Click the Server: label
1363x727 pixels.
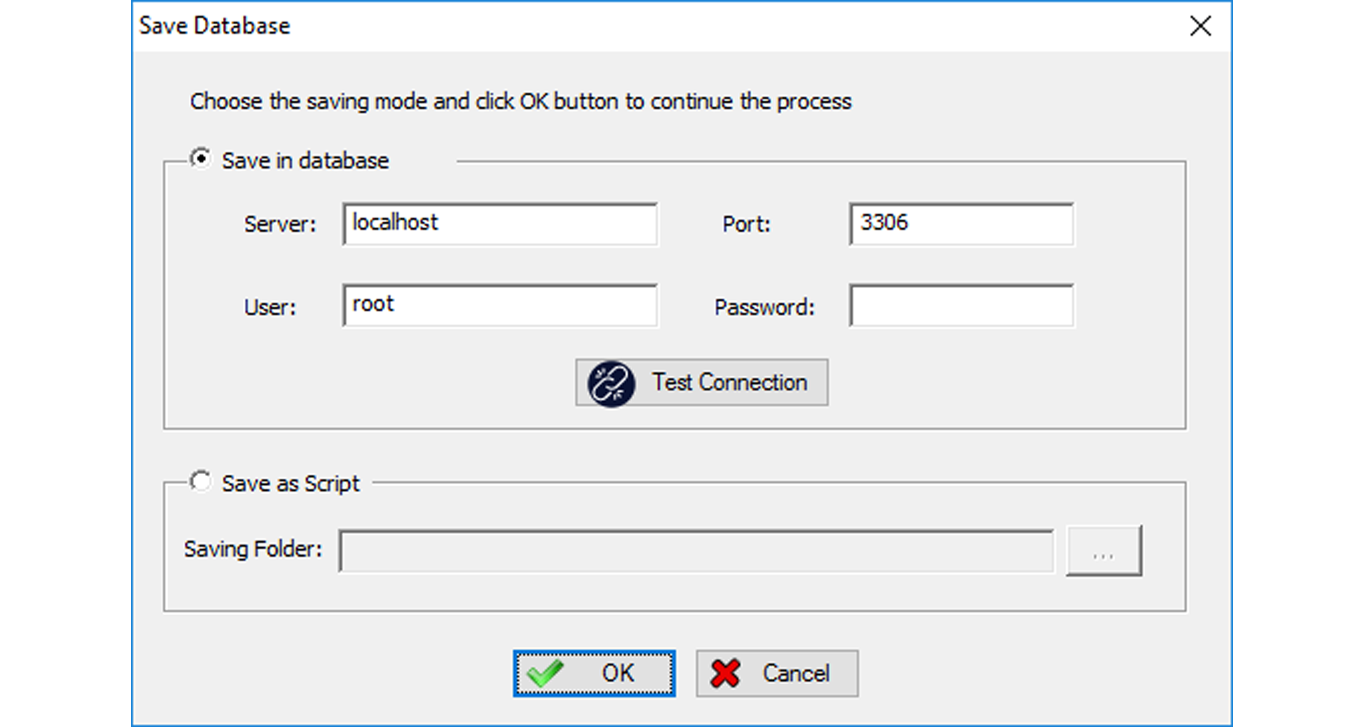[280, 225]
